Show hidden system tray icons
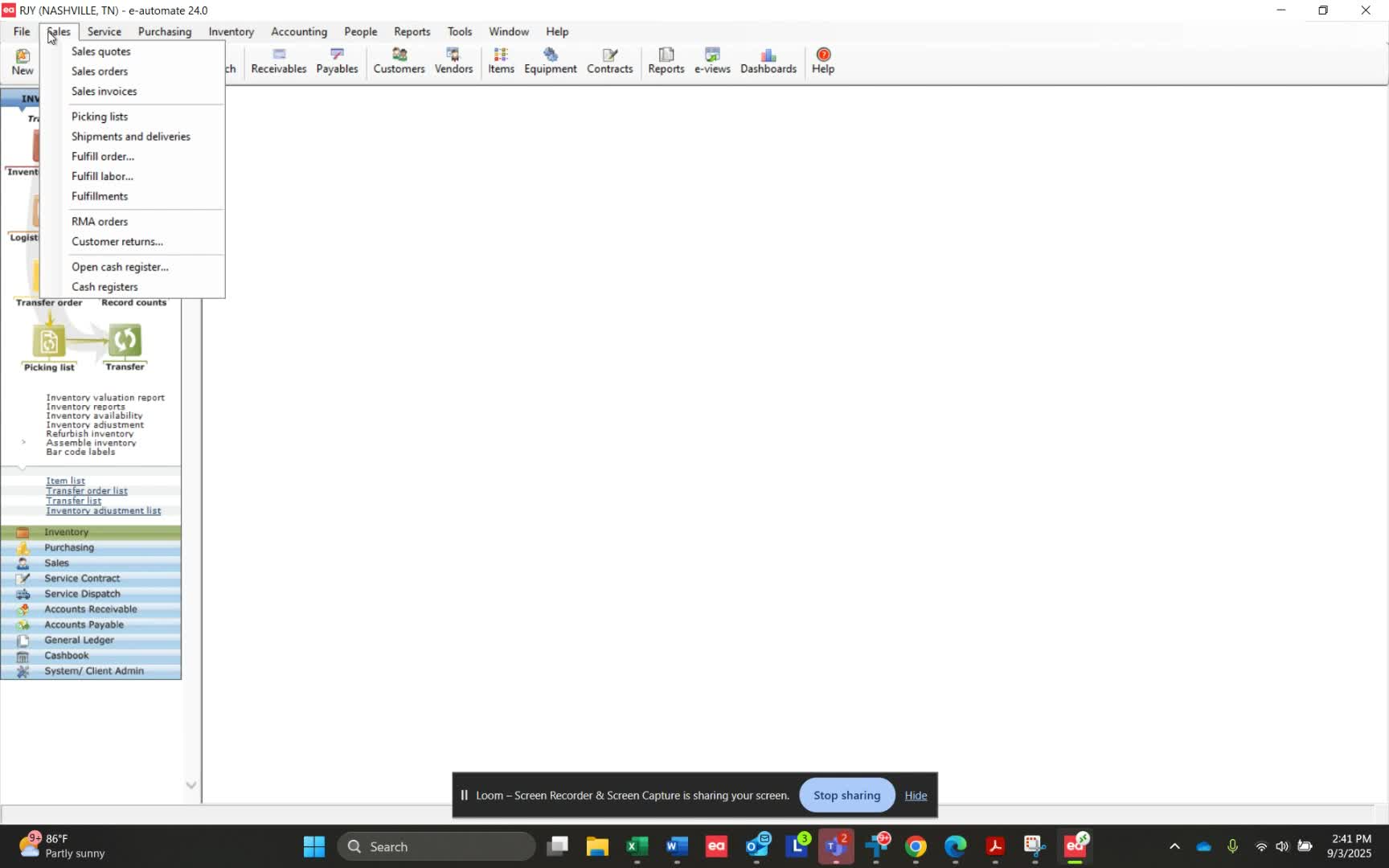 tap(1174, 846)
